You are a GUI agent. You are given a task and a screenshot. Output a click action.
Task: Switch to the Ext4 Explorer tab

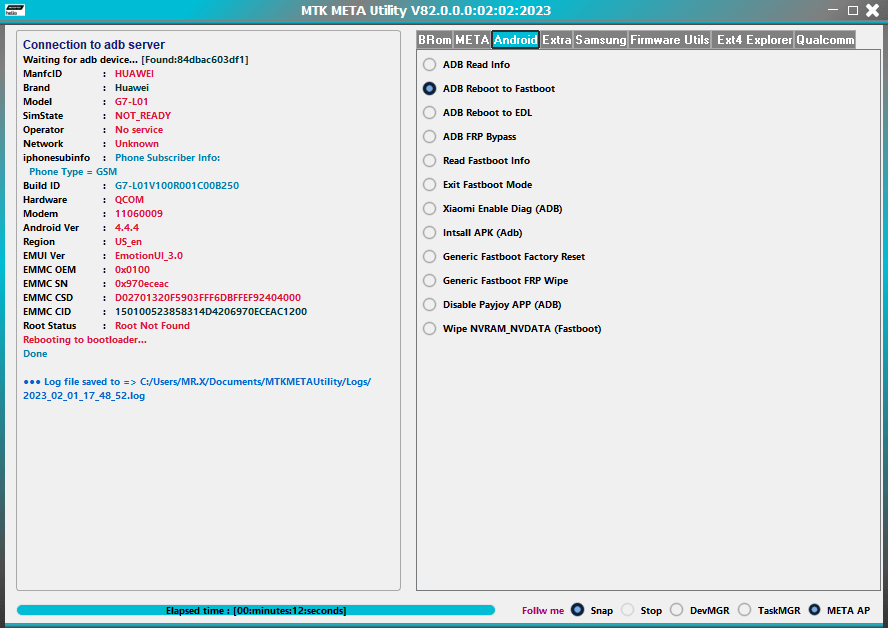point(753,40)
